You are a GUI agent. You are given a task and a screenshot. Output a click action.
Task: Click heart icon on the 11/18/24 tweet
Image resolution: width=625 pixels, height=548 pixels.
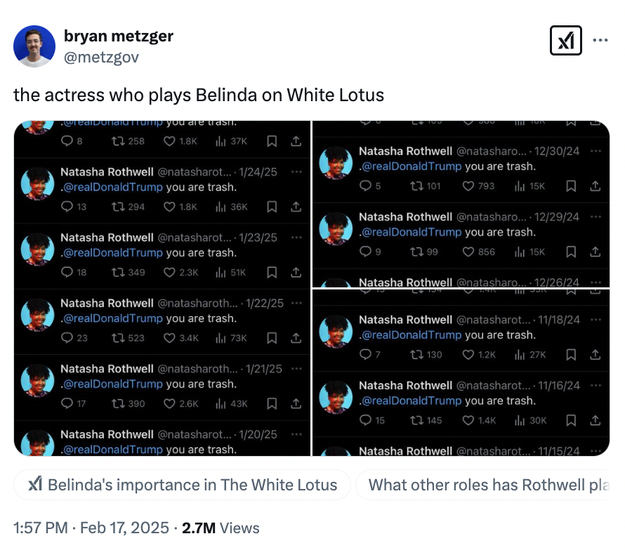click(x=467, y=355)
